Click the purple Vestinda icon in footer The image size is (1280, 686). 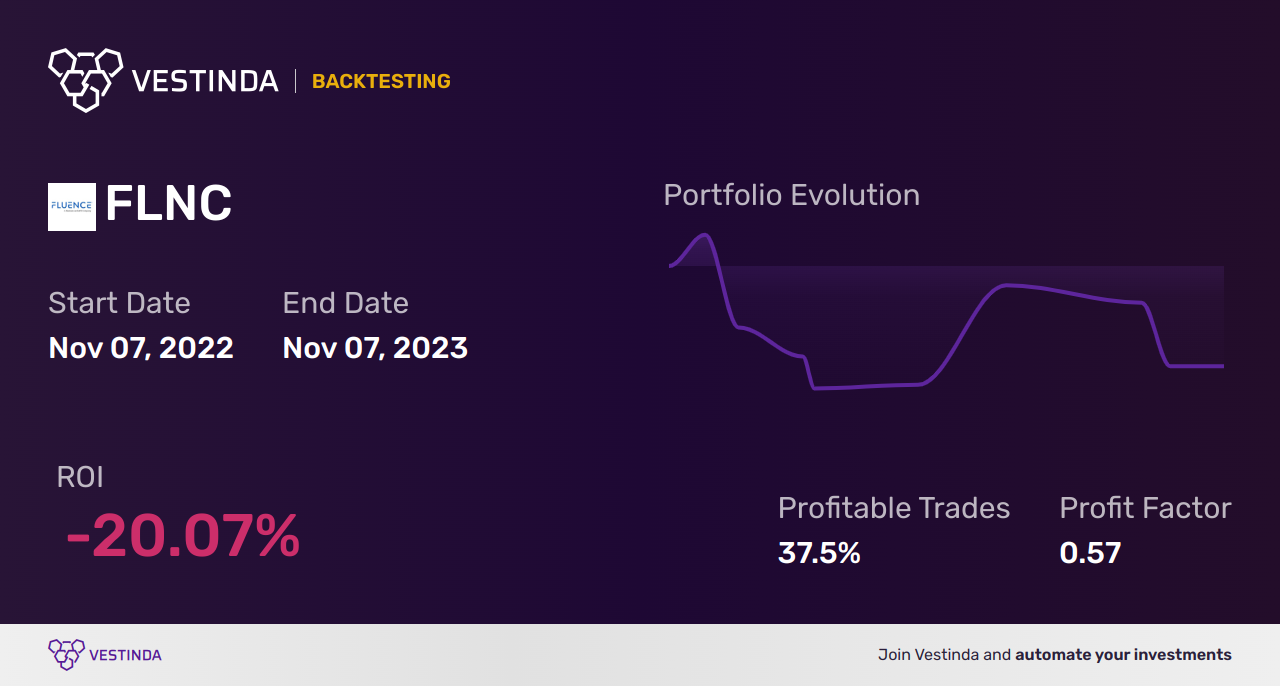coord(66,655)
